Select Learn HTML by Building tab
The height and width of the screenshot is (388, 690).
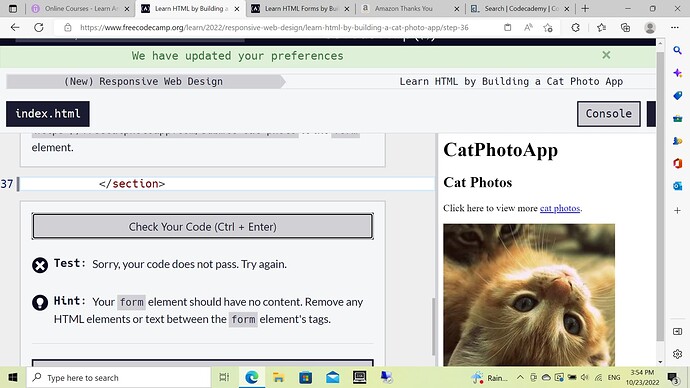click(x=191, y=8)
